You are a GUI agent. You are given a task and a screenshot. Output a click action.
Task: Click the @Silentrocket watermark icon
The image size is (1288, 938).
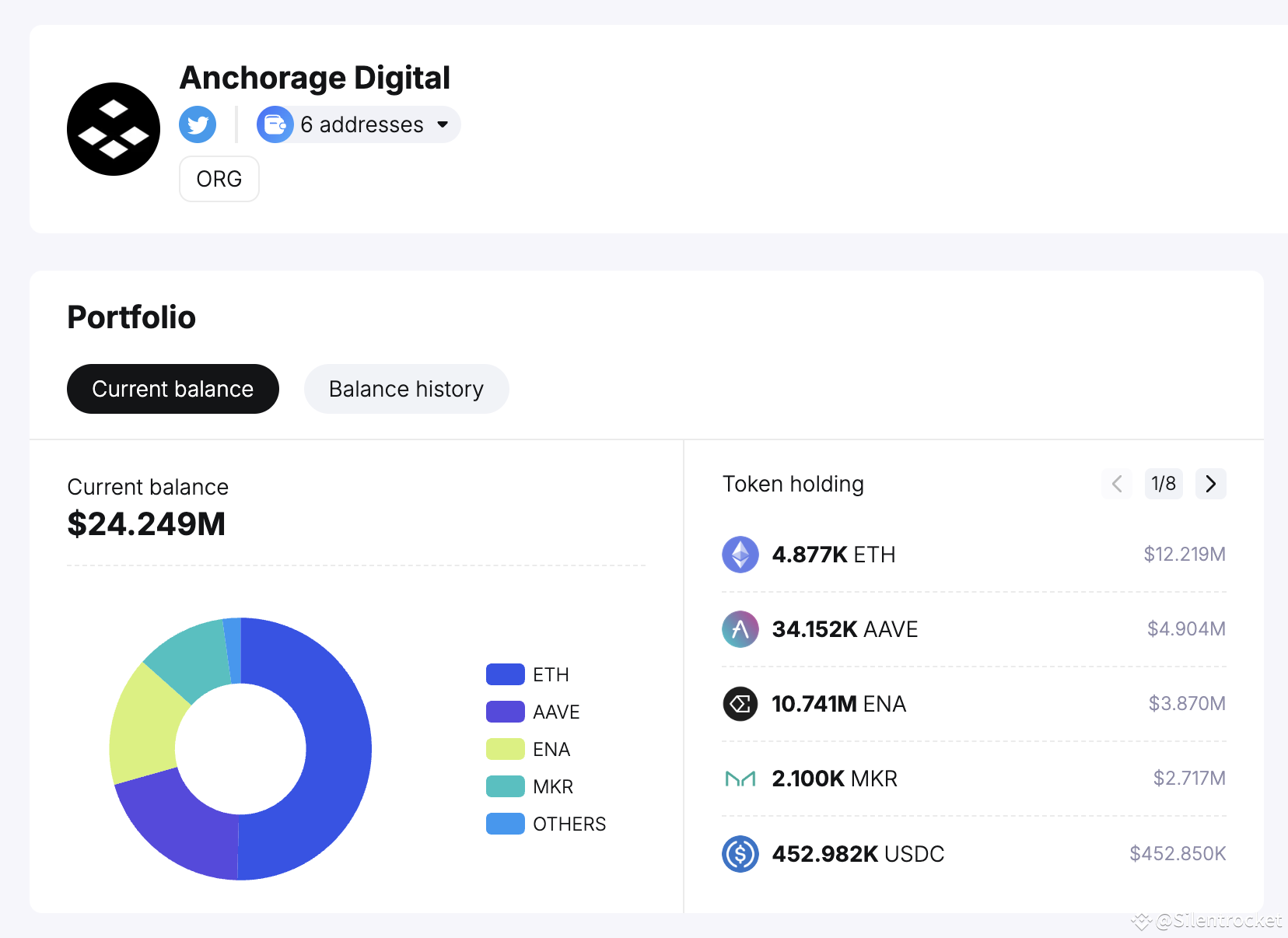(1140, 922)
